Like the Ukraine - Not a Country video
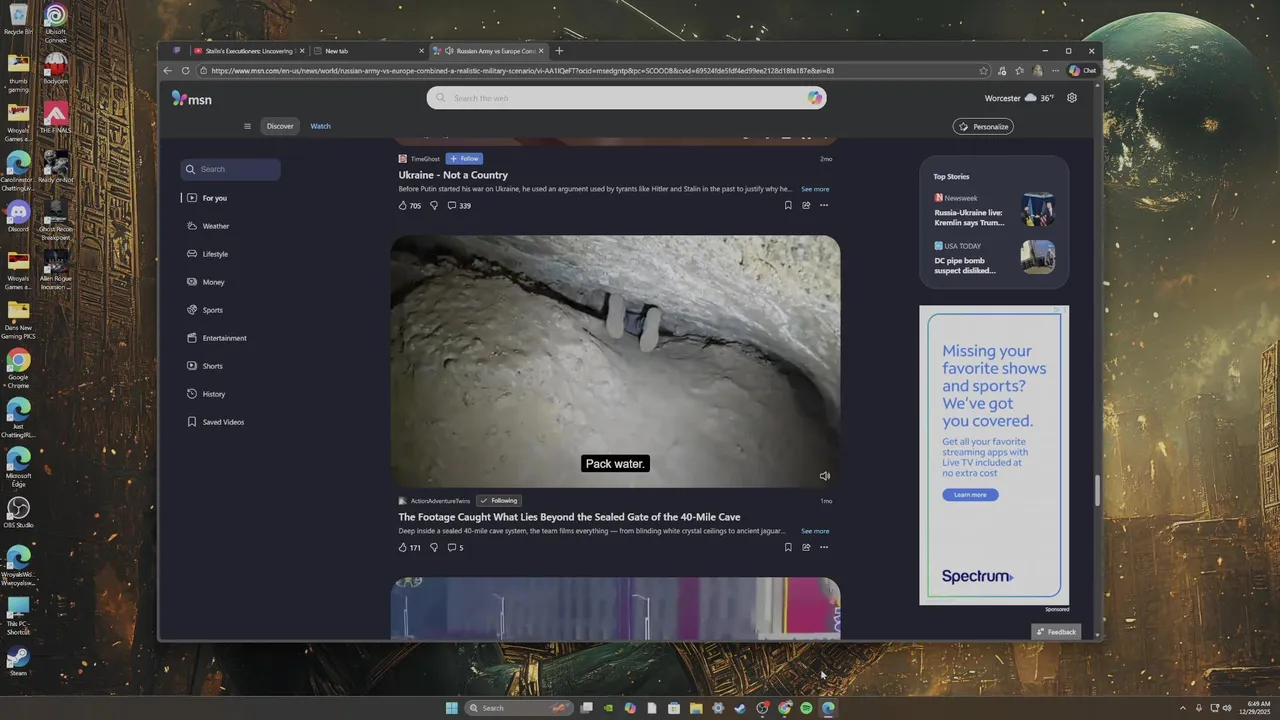The width and height of the screenshot is (1280, 720). (x=409, y=206)
